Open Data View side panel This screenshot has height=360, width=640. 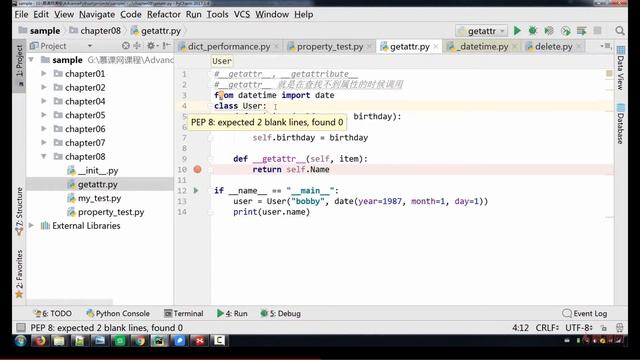[x=620, y=68]
